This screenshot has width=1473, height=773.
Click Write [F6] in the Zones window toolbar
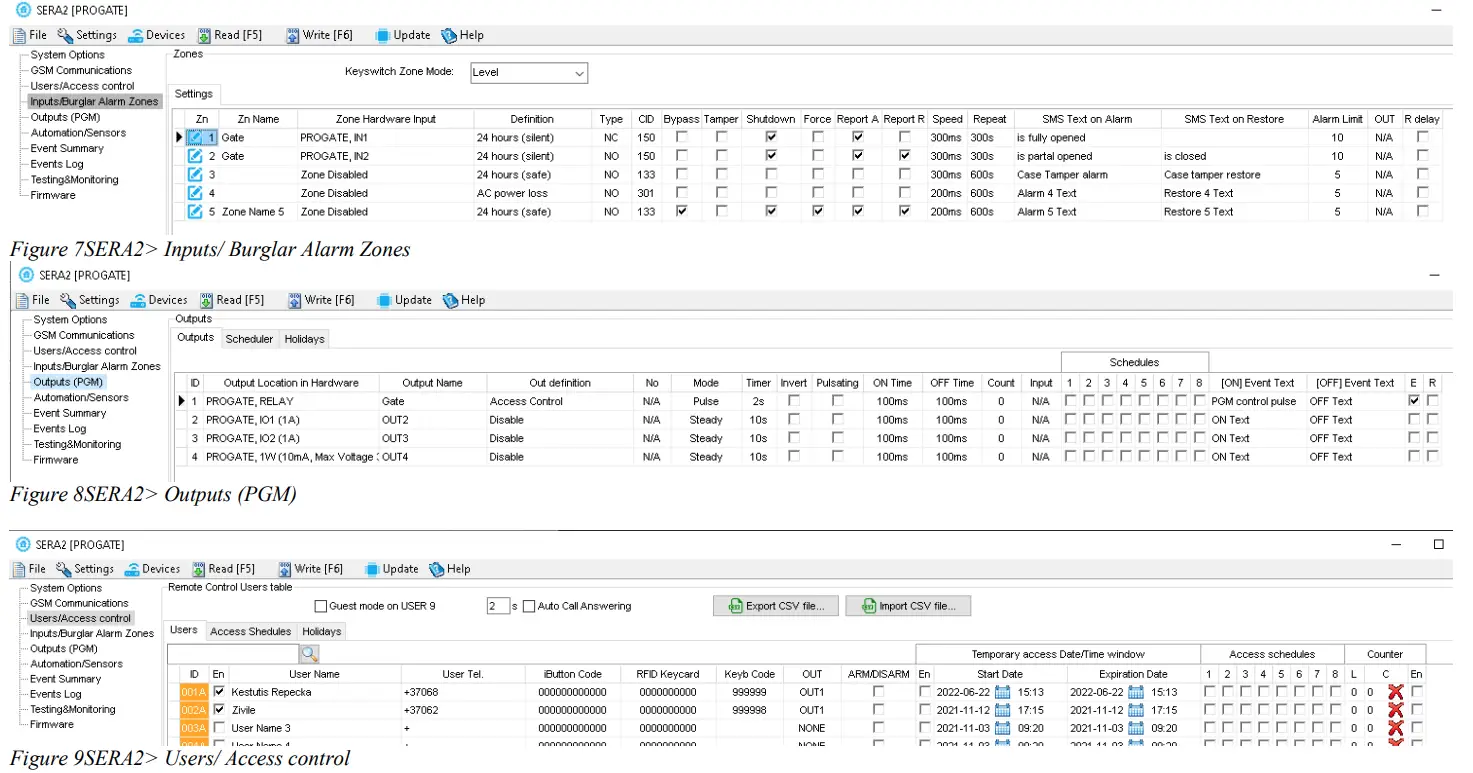[319, 35]
